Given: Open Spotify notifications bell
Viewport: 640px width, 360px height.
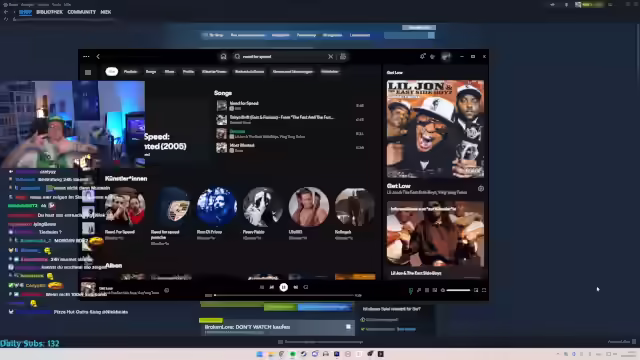Looking at the screenshot, I should pyautogui.click(x=422, y=57).
